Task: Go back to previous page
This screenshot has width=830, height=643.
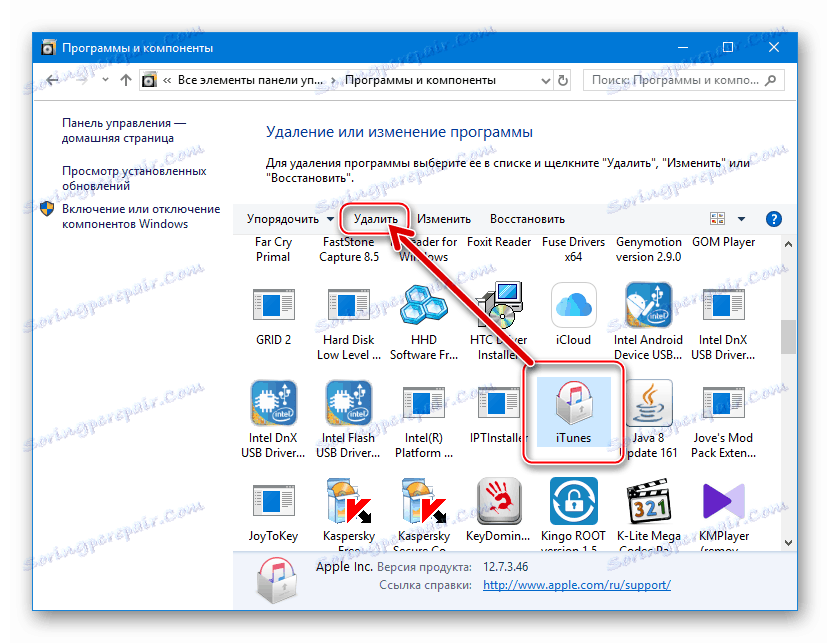Action: tap(52, 80)
